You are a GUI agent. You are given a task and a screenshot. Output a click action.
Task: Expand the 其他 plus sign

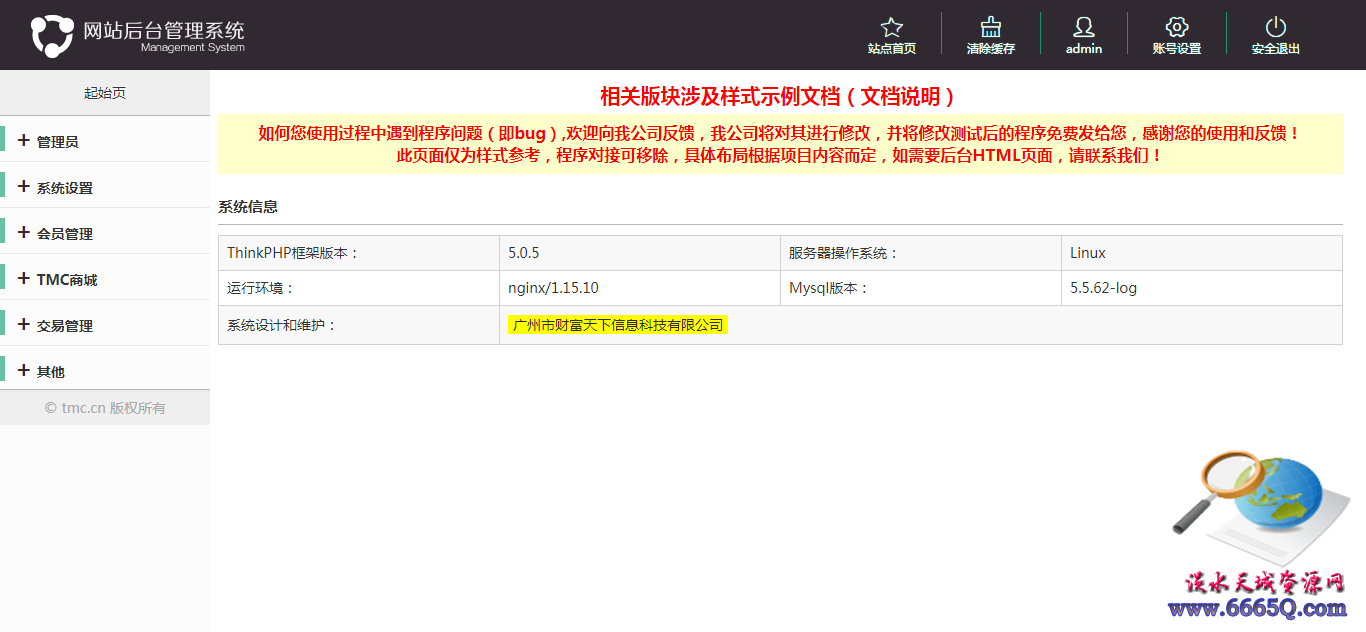24,371
